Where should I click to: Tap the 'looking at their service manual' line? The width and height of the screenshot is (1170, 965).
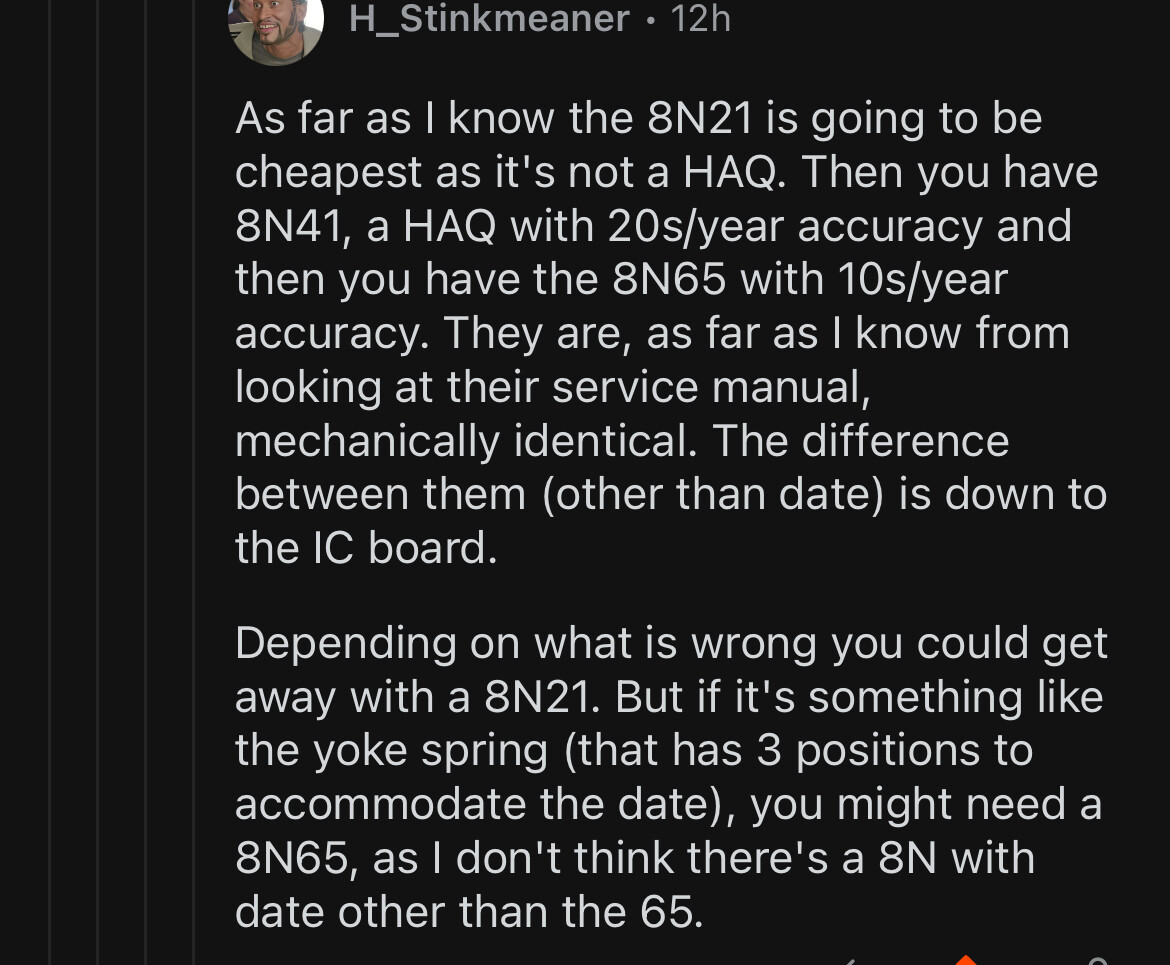(552, 387)
